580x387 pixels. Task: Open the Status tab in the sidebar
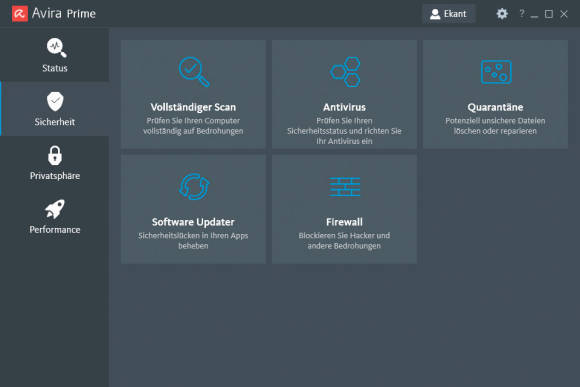(55, 55)
